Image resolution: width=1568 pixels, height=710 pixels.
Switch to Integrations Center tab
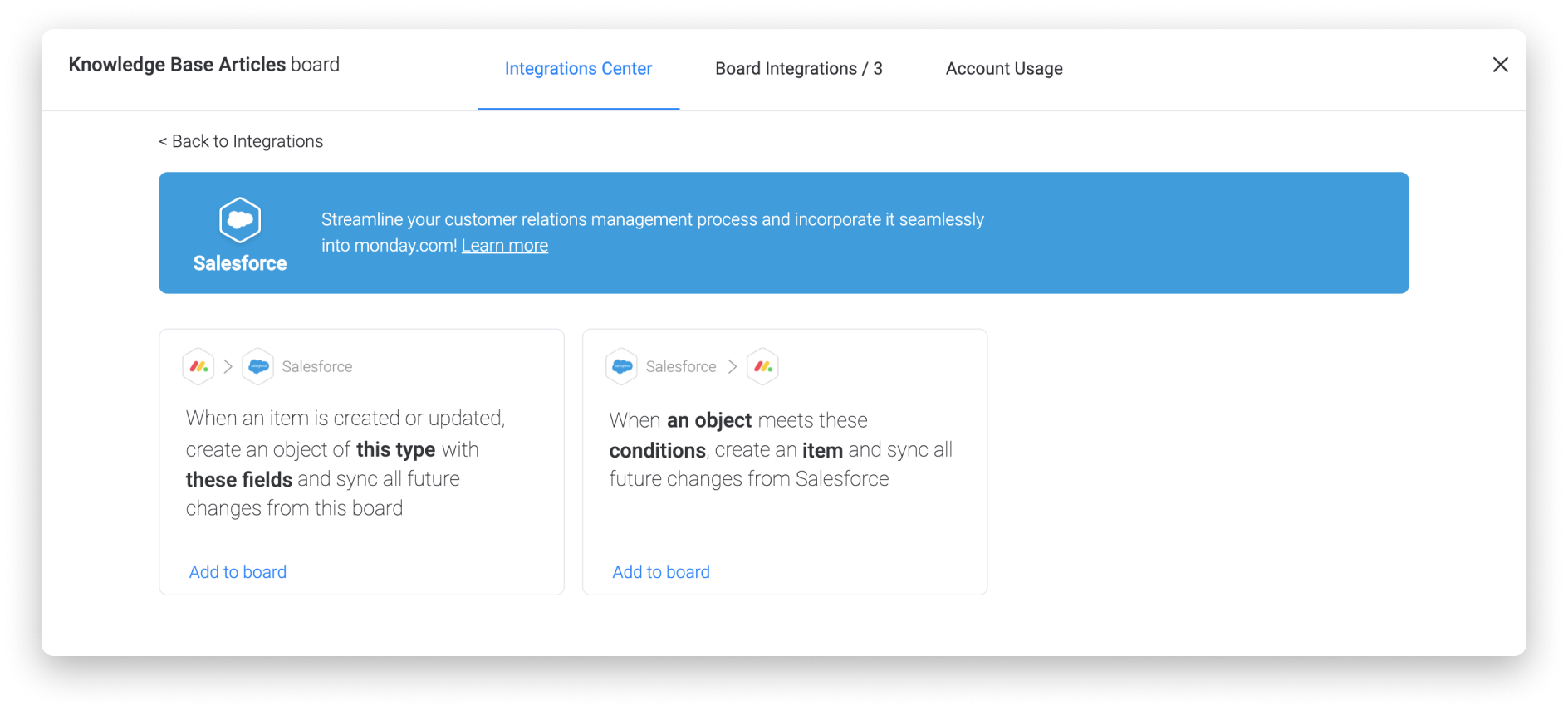578,69
